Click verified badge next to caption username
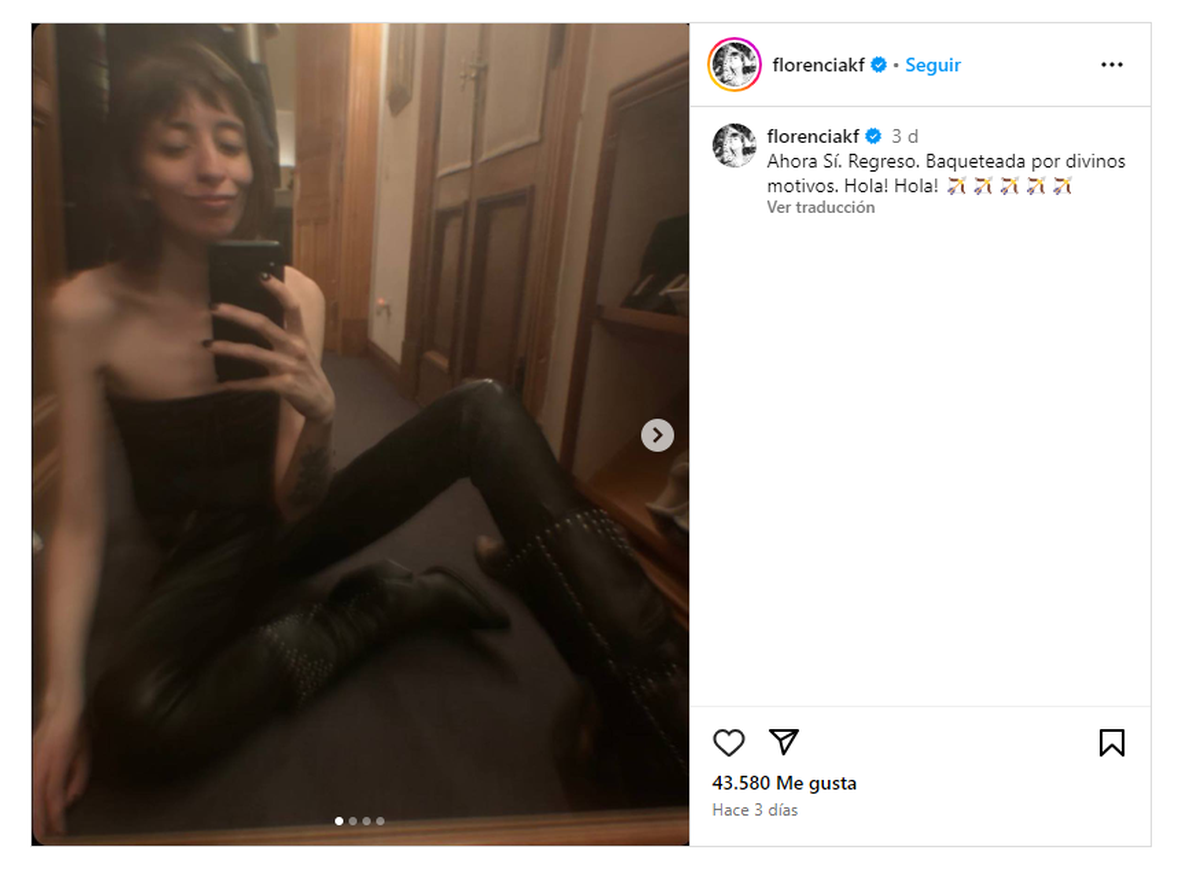The height and width of the screenshot is (887, 1200). click(872, 136)
